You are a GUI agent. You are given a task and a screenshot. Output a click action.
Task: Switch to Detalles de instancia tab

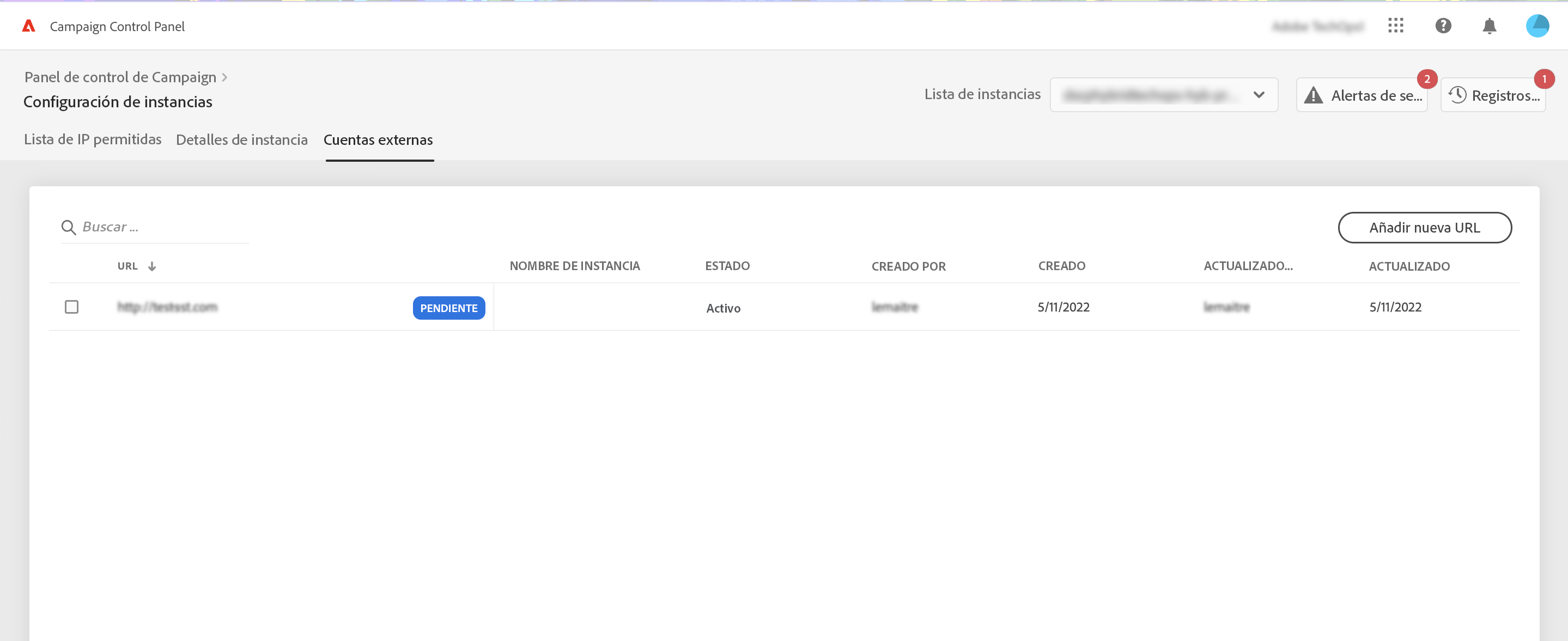242,139
